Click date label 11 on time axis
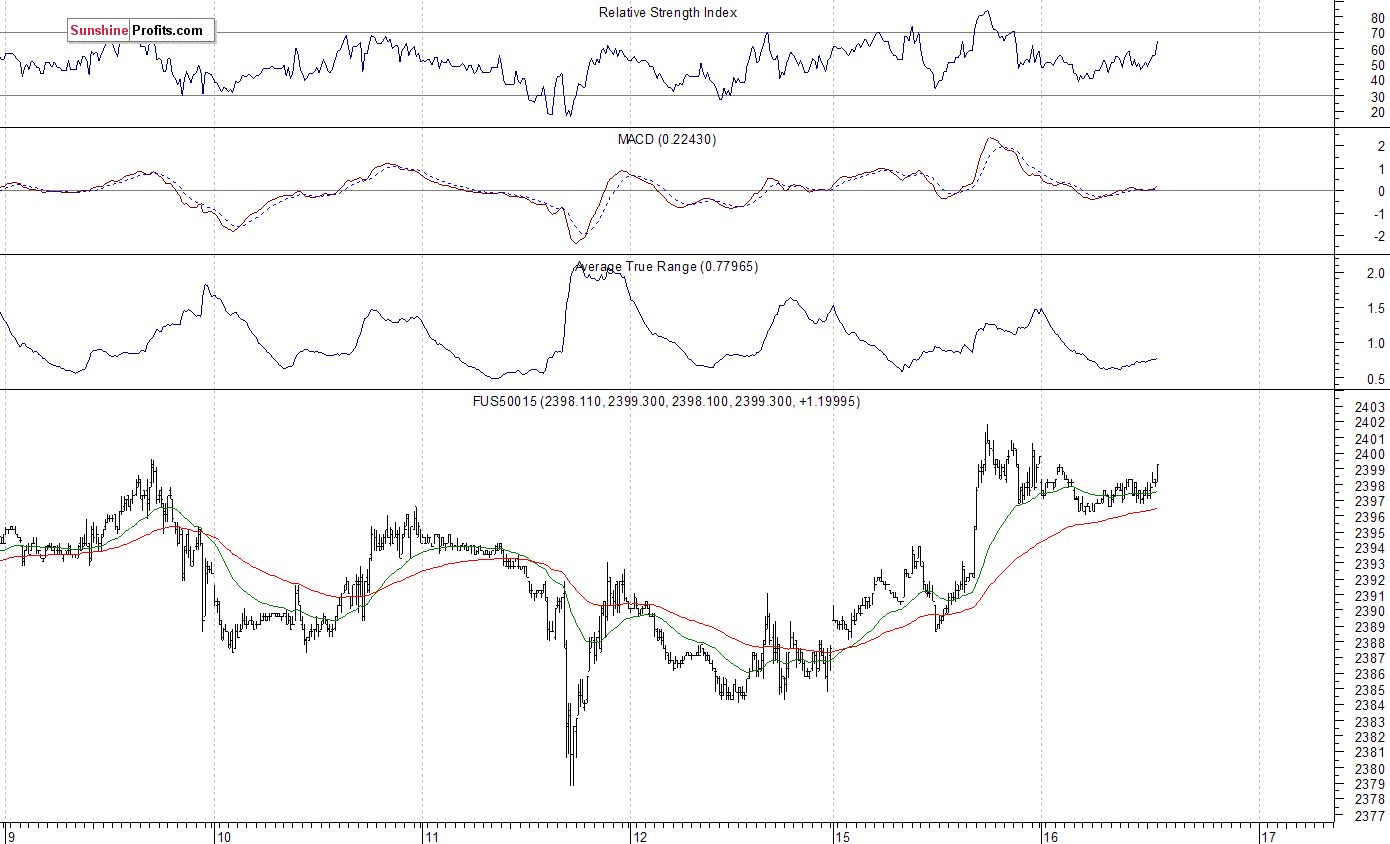This screenshot has height=844, width=1390. click(432, 835)
